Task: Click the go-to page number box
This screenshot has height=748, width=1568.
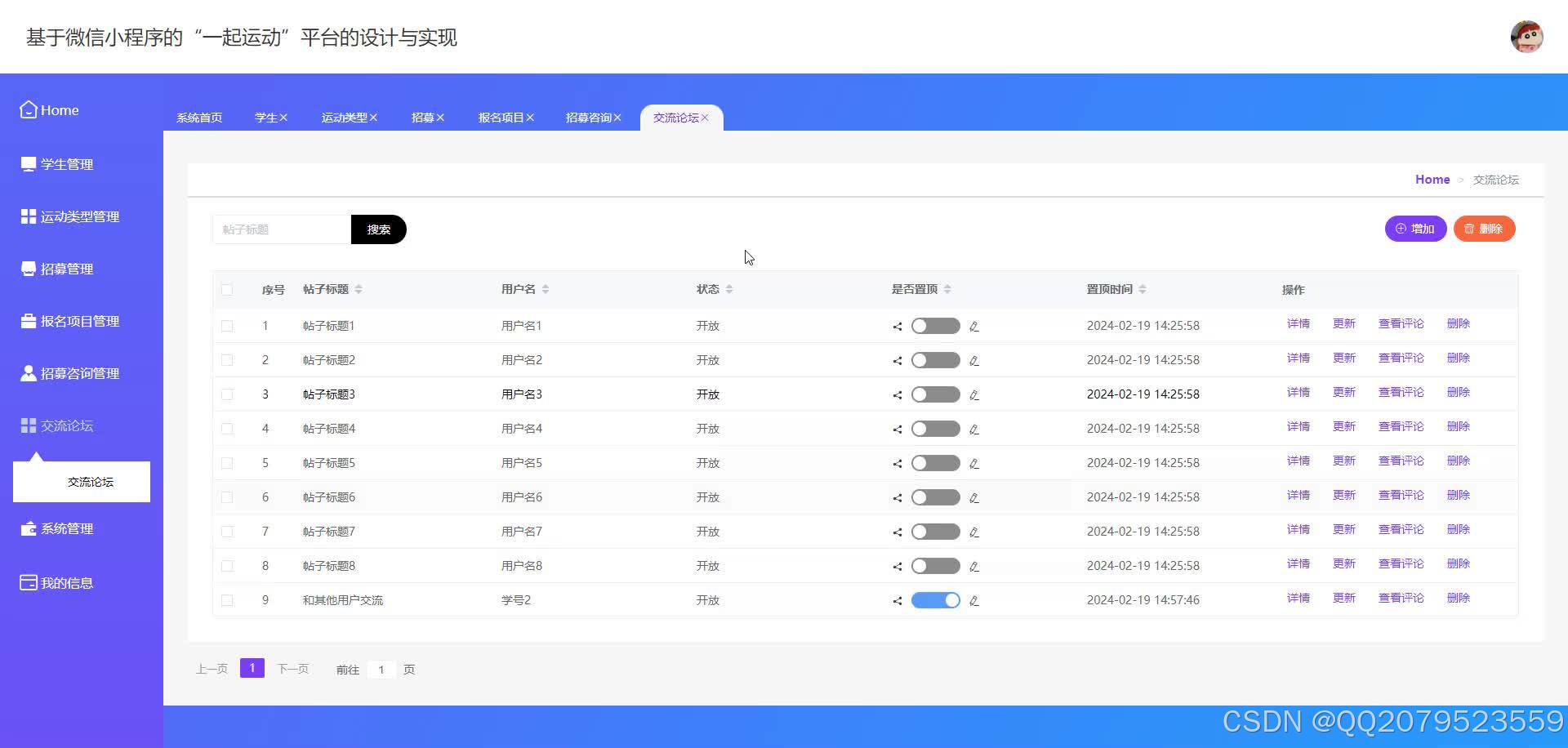Action: coord(381,670)
